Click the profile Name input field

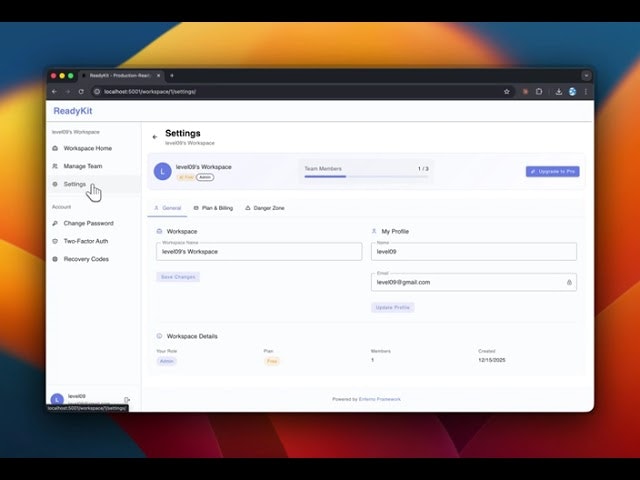pyautogui.click(x=473, y=251)
